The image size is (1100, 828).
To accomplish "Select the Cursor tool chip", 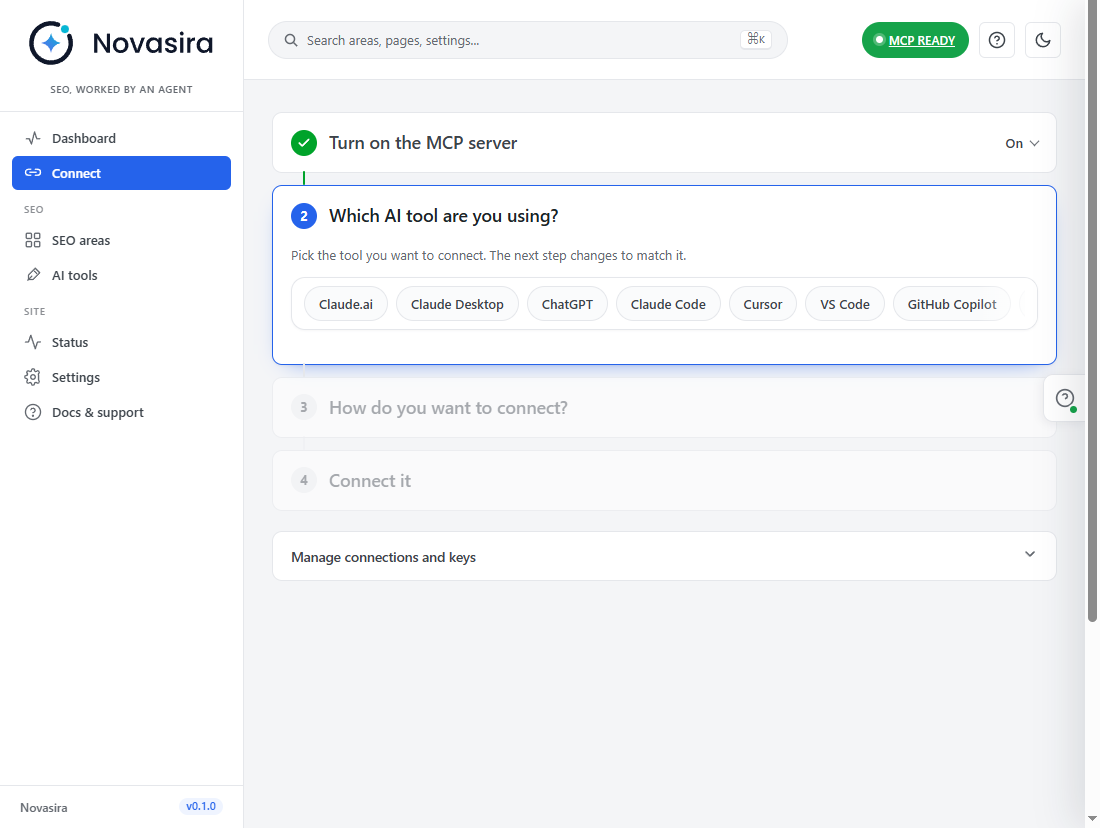I will tap(763, 305).
